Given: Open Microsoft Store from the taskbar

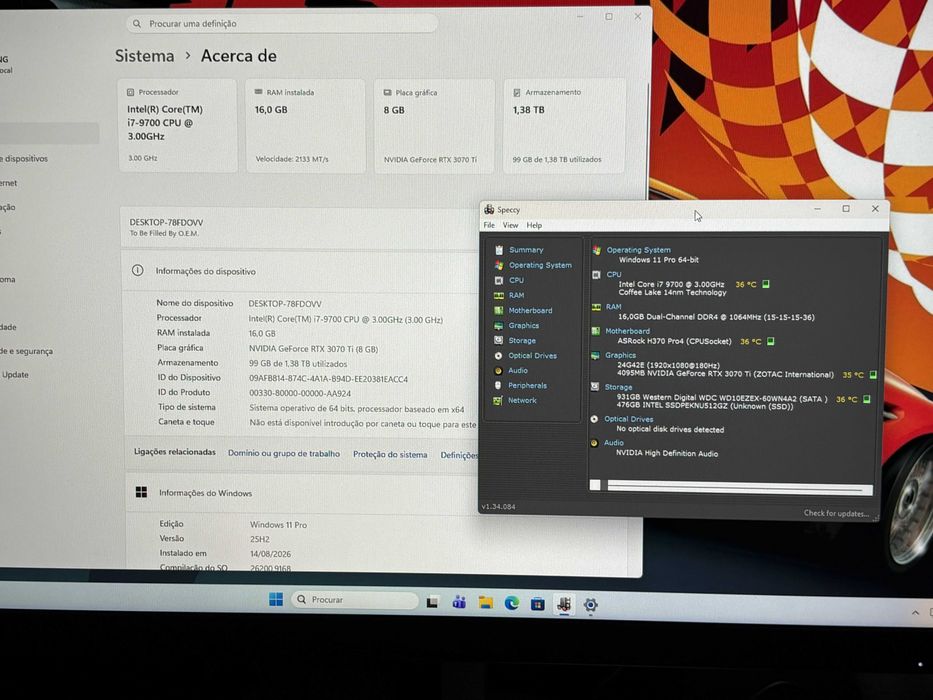Looking at the screenshot, I should click(538, 604).
